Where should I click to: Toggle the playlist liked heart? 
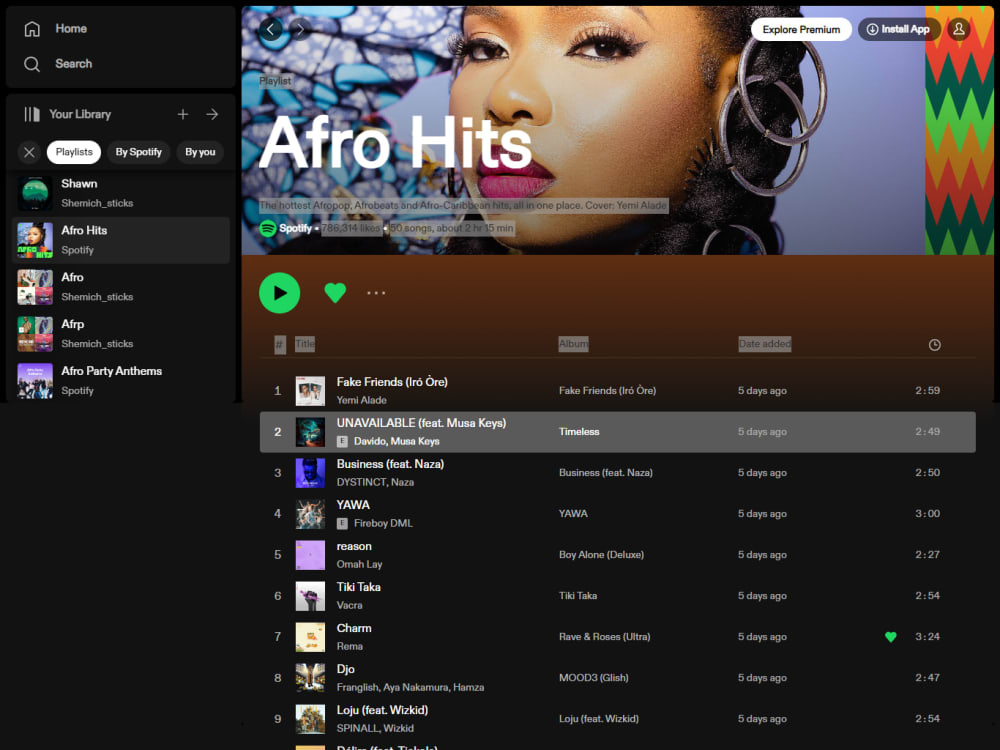[335, 293]
